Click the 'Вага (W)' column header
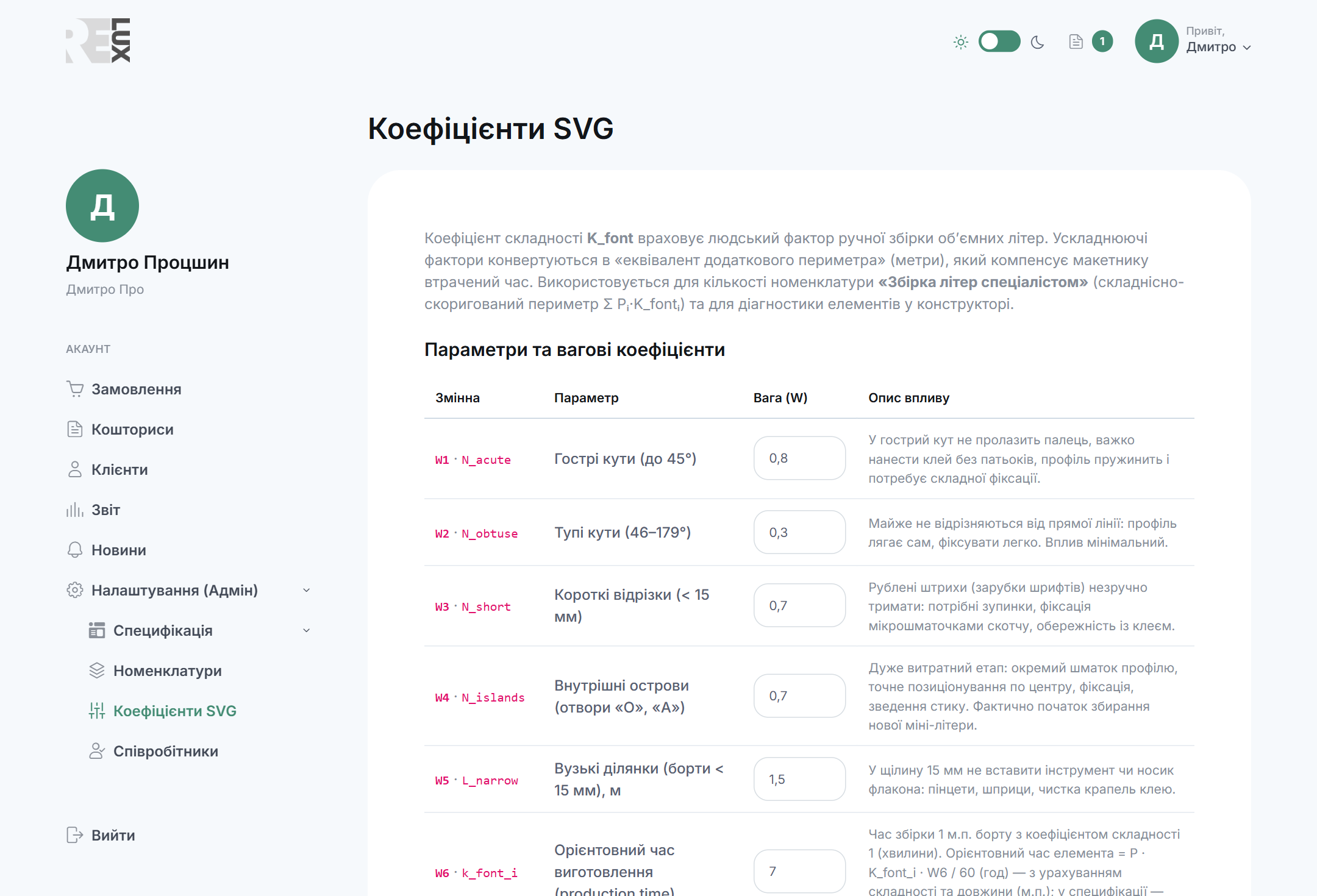The height and width of the screenshot is (896, 1317). pos(780,398)
